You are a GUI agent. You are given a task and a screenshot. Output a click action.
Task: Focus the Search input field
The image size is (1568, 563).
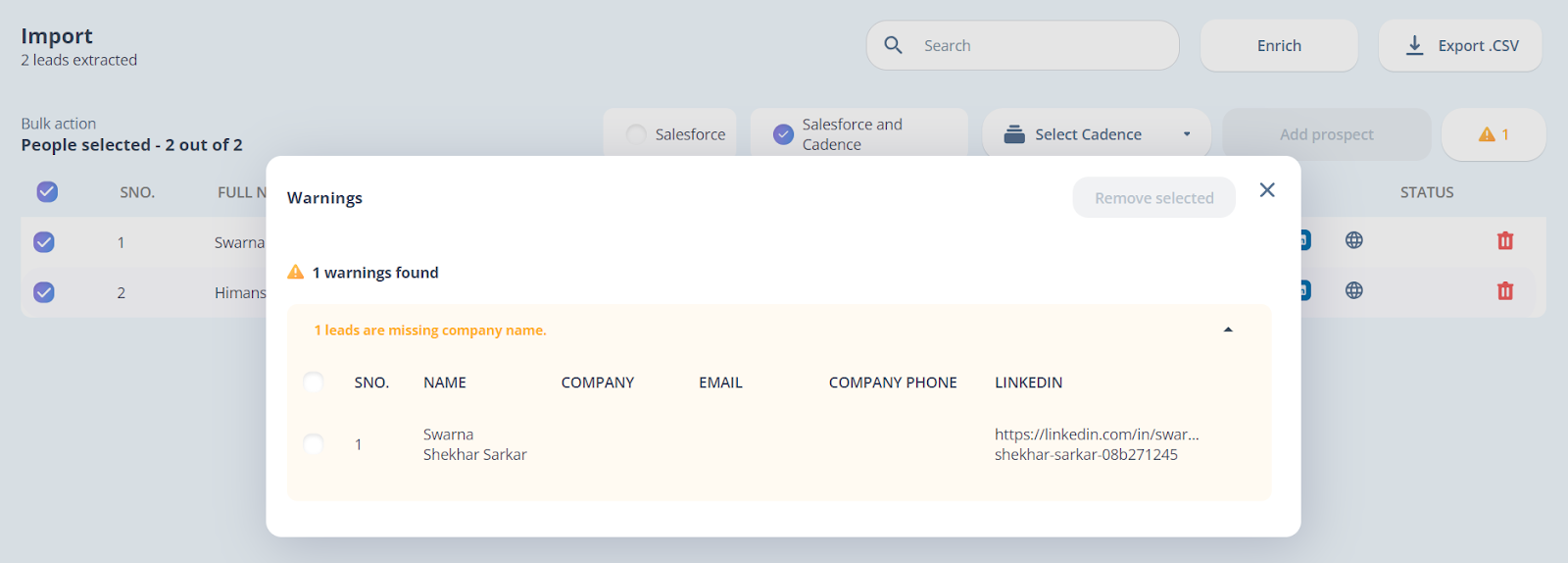pyautogui.click(x=1023, y=45)
